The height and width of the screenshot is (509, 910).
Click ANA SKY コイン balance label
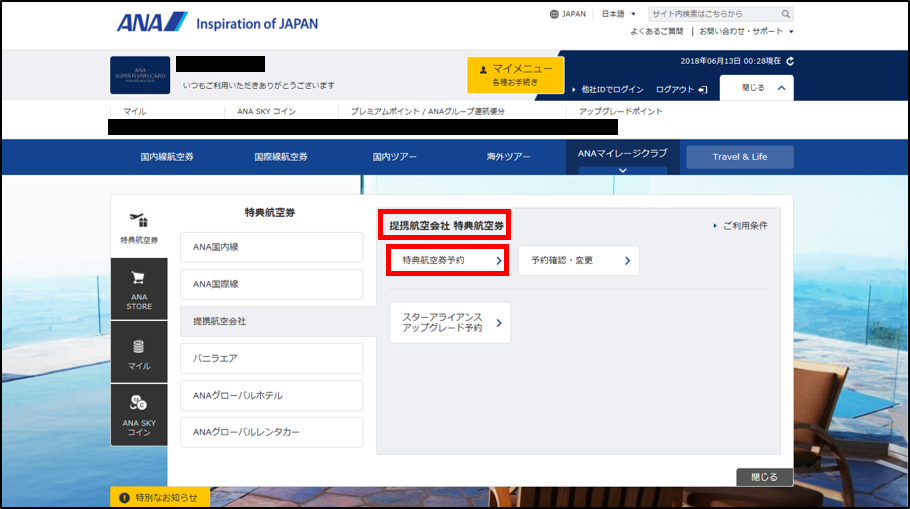[266, 111]
